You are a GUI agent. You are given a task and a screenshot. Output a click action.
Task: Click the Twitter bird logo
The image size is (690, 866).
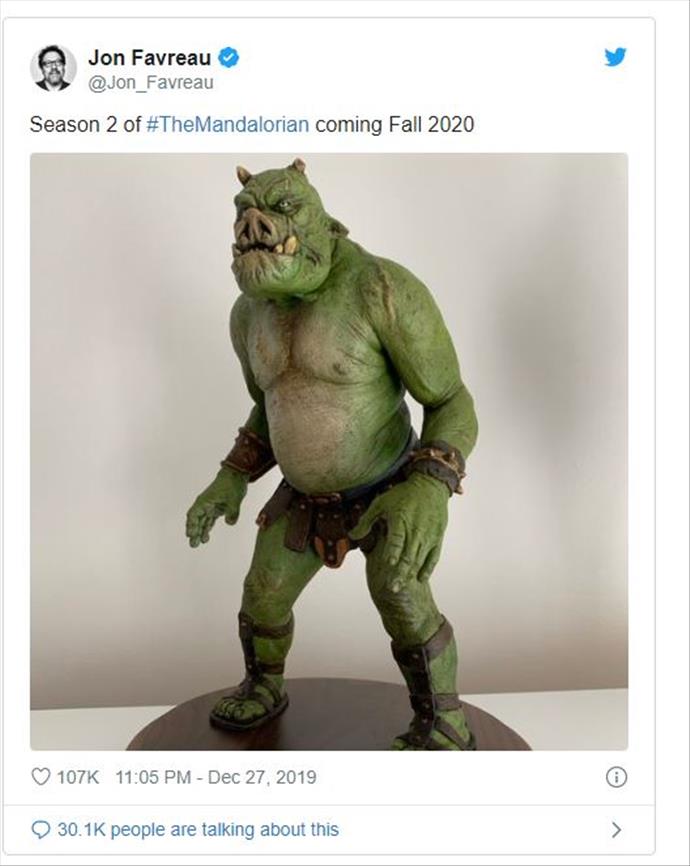(615, 57)
